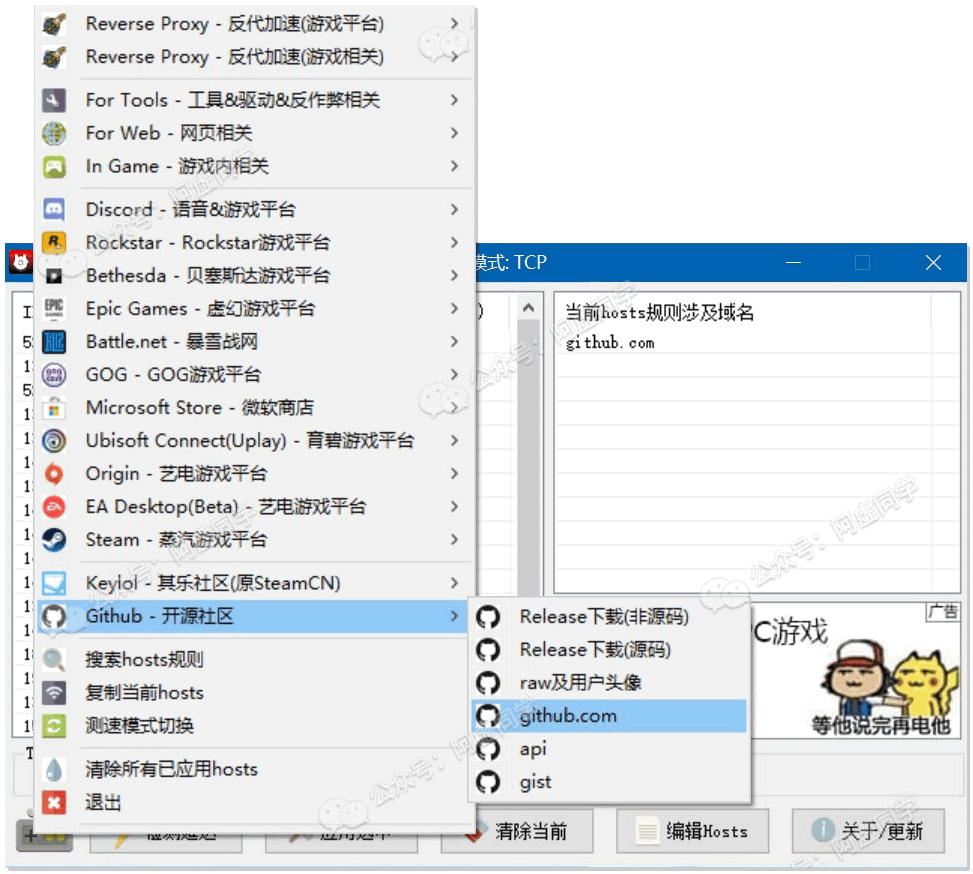Open Battle.net 暴雪战网 menu entry
This screenshot has height=874, width=973.
(254, 341)
